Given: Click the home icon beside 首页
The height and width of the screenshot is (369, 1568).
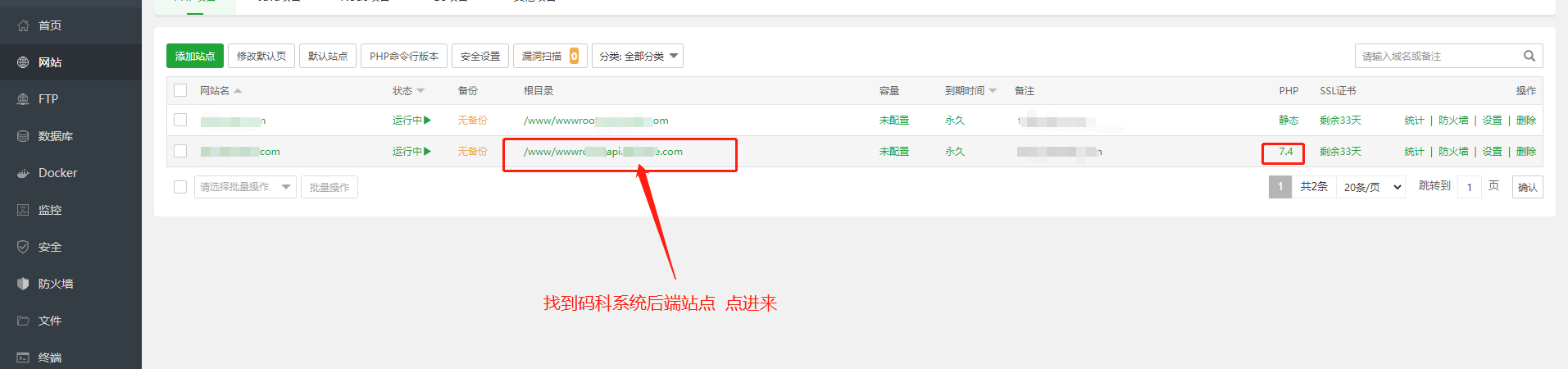Looking at the screenshot, I should 23,25.
